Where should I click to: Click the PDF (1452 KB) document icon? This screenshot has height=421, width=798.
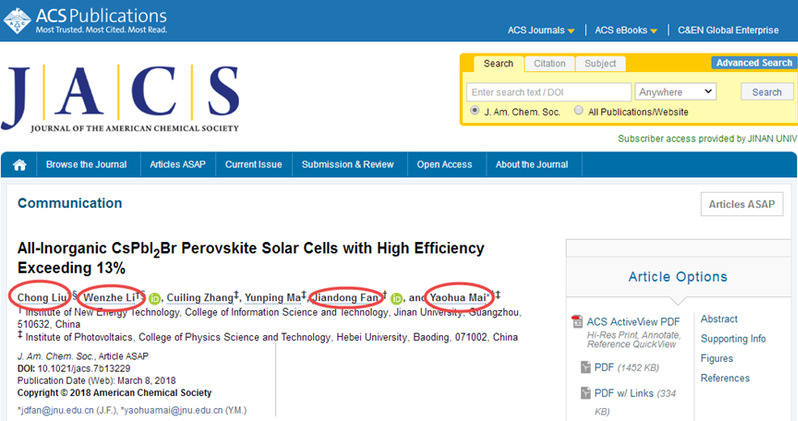coord(585,367)
